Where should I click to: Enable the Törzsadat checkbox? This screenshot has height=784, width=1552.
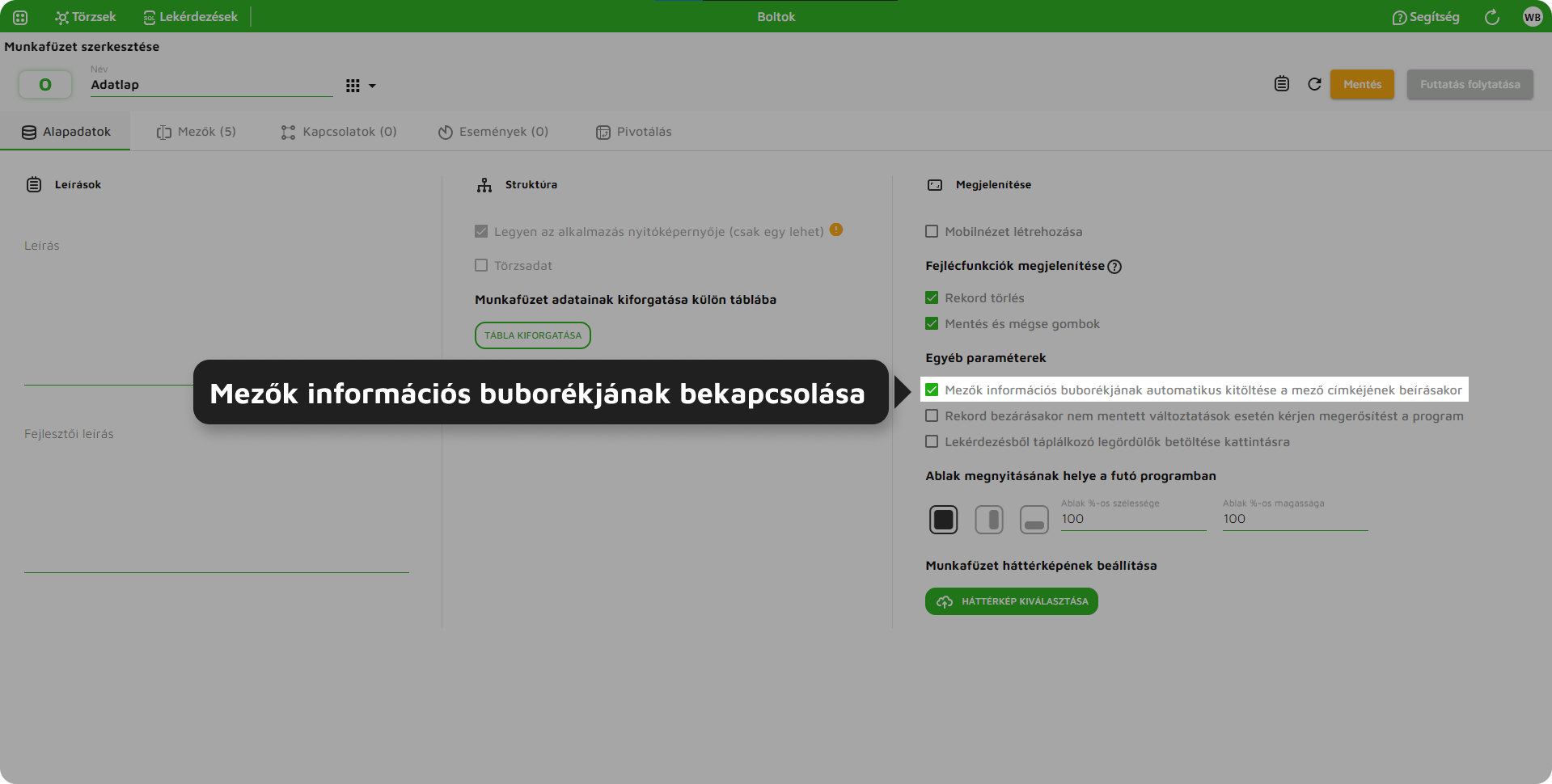tap(481, 265)
